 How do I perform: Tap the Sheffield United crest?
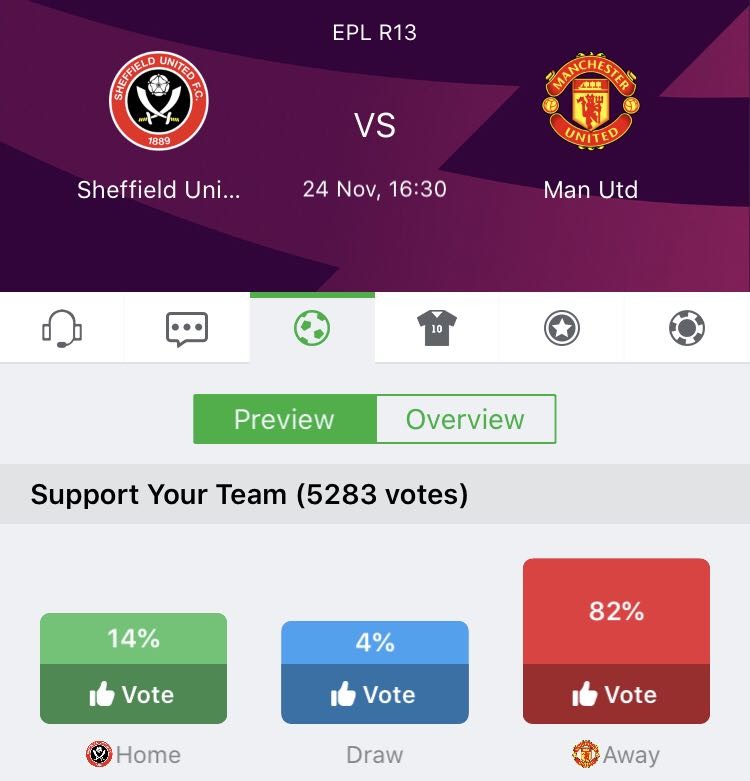pos(158,101)
